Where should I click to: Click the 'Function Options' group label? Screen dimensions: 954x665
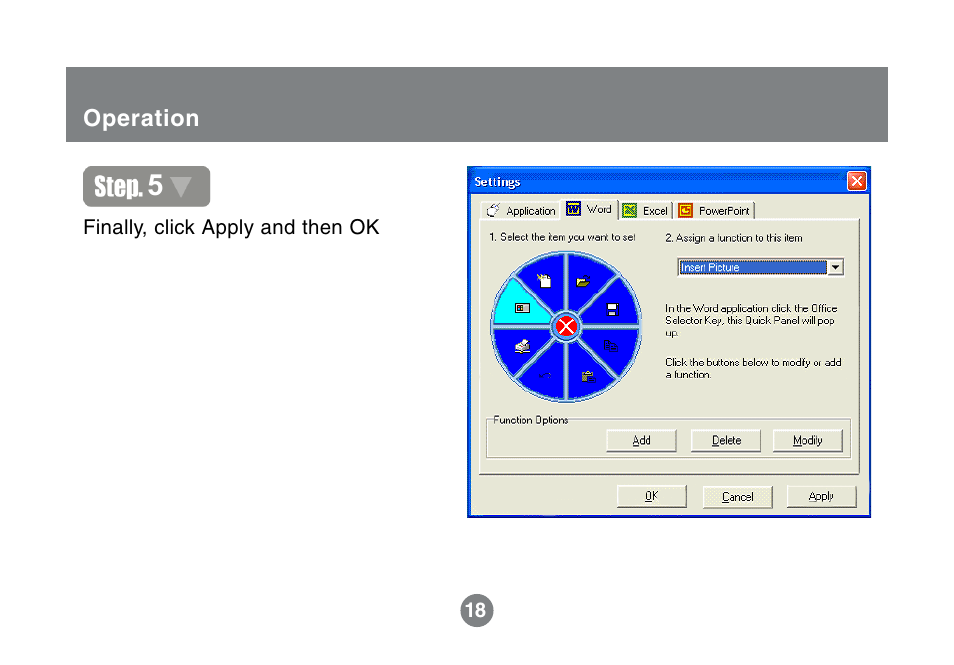pyautogui.click(x=531, y=420)
